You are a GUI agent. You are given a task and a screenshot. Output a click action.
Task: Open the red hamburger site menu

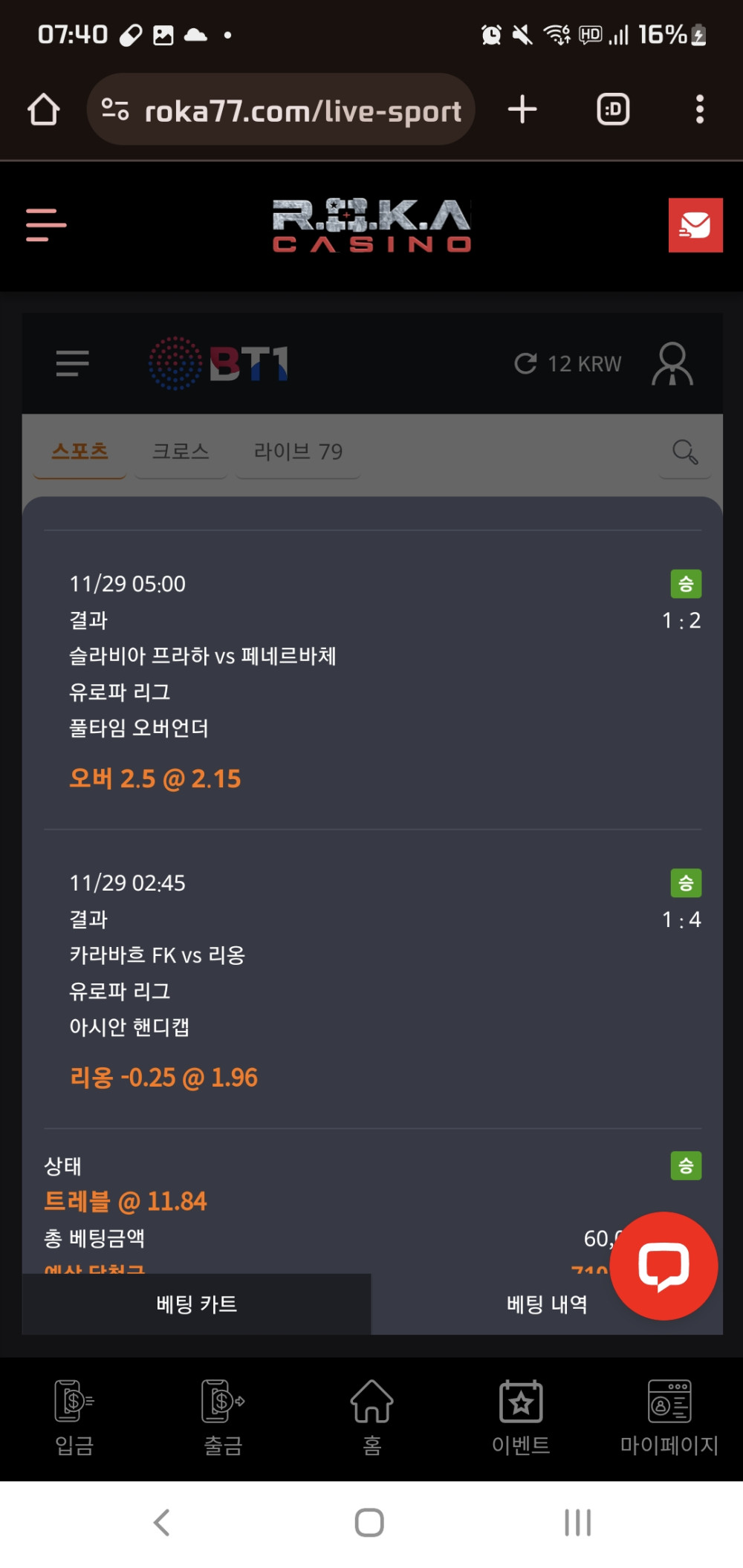tap(46, 225)
